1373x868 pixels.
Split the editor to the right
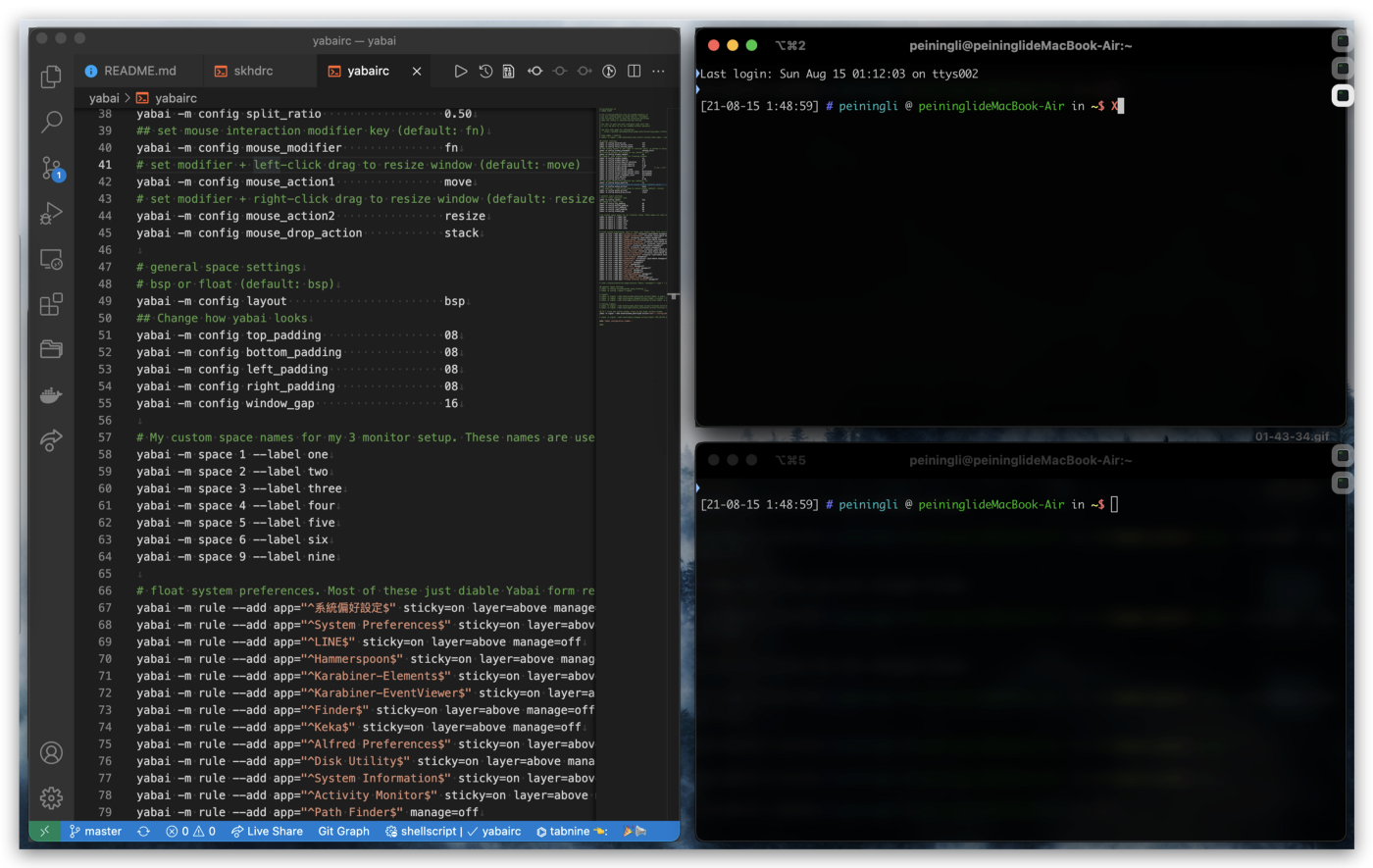[634, 71]
